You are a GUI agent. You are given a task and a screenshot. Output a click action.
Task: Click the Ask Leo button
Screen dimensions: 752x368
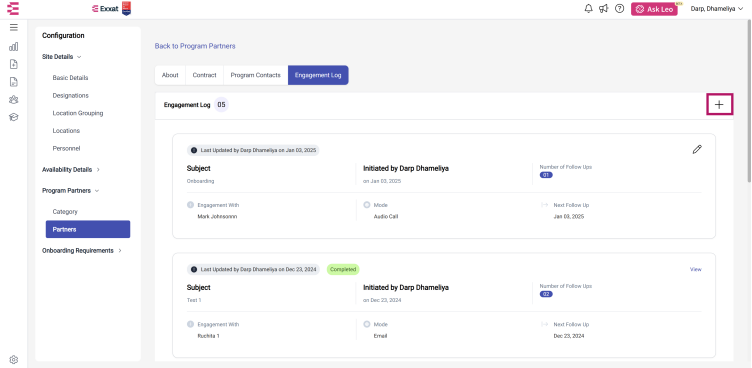click(x=654, y=9)
